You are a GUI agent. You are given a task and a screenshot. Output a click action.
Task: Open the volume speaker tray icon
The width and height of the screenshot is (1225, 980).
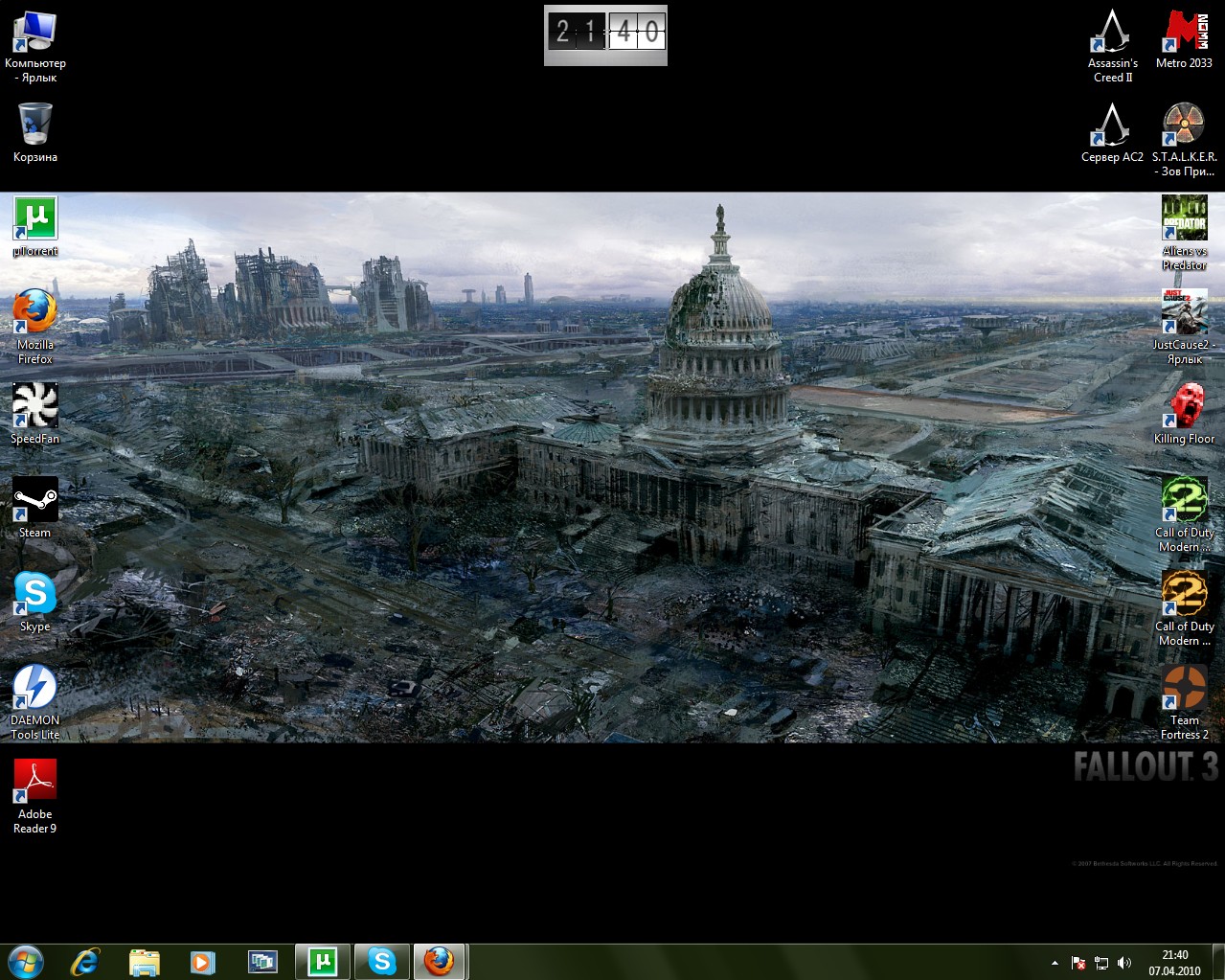1124,963
